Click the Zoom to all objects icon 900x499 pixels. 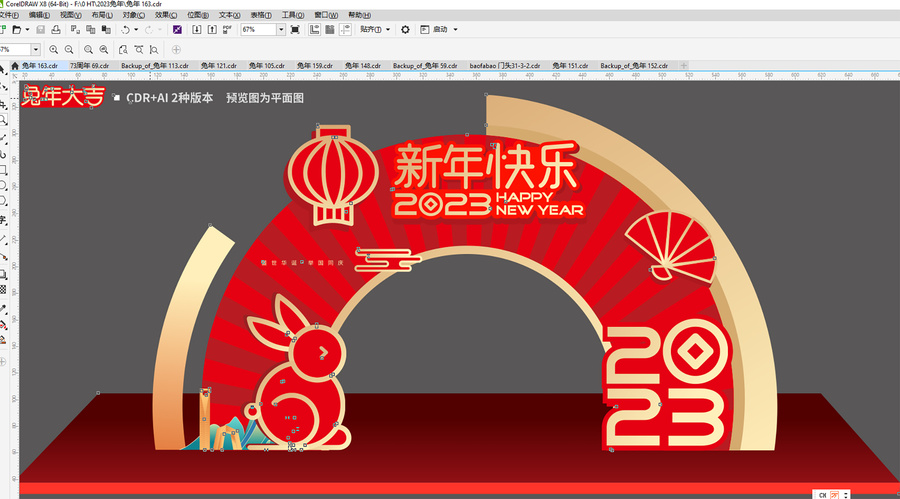104,50
